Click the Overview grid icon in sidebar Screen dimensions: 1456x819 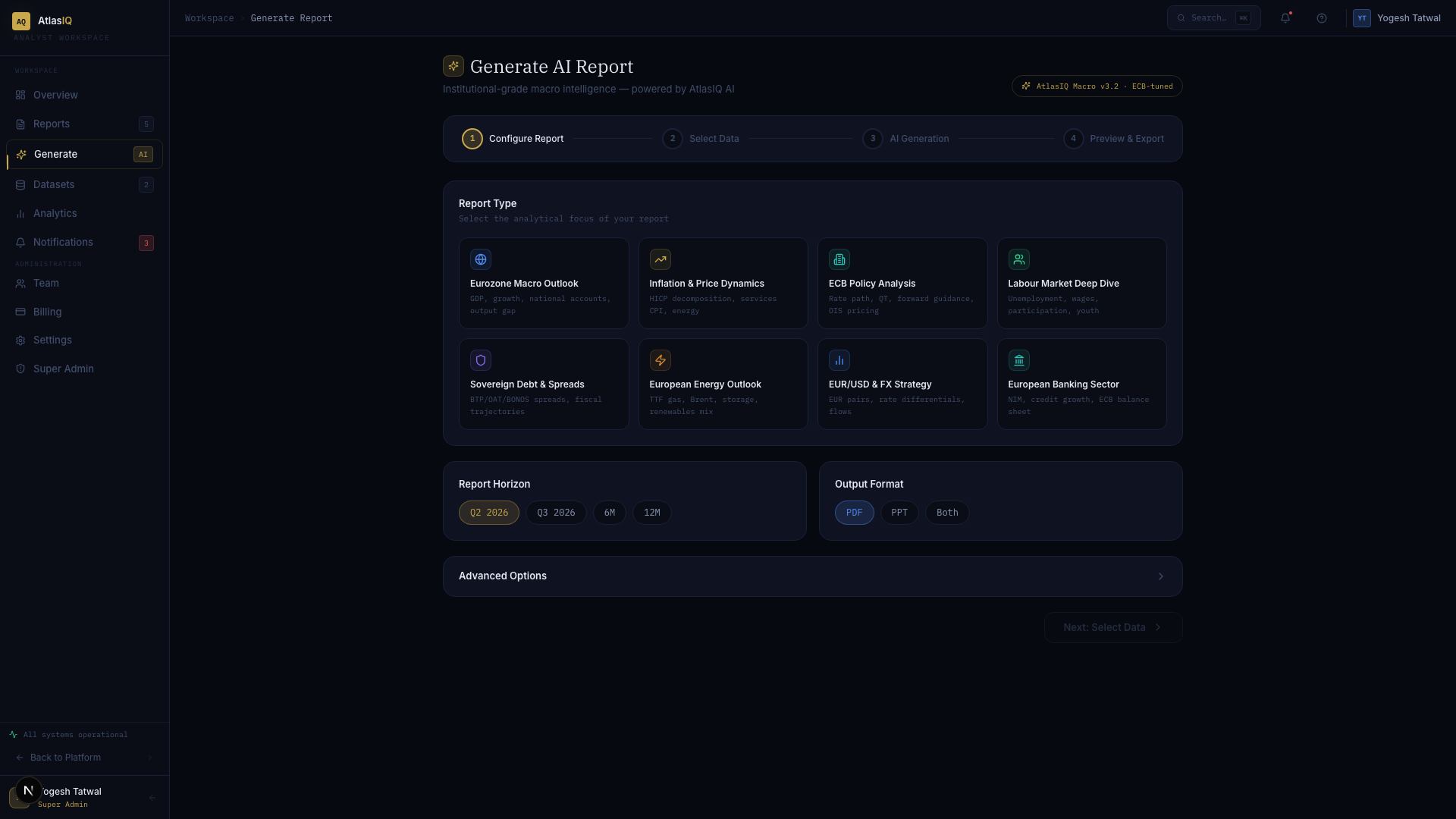20,95
